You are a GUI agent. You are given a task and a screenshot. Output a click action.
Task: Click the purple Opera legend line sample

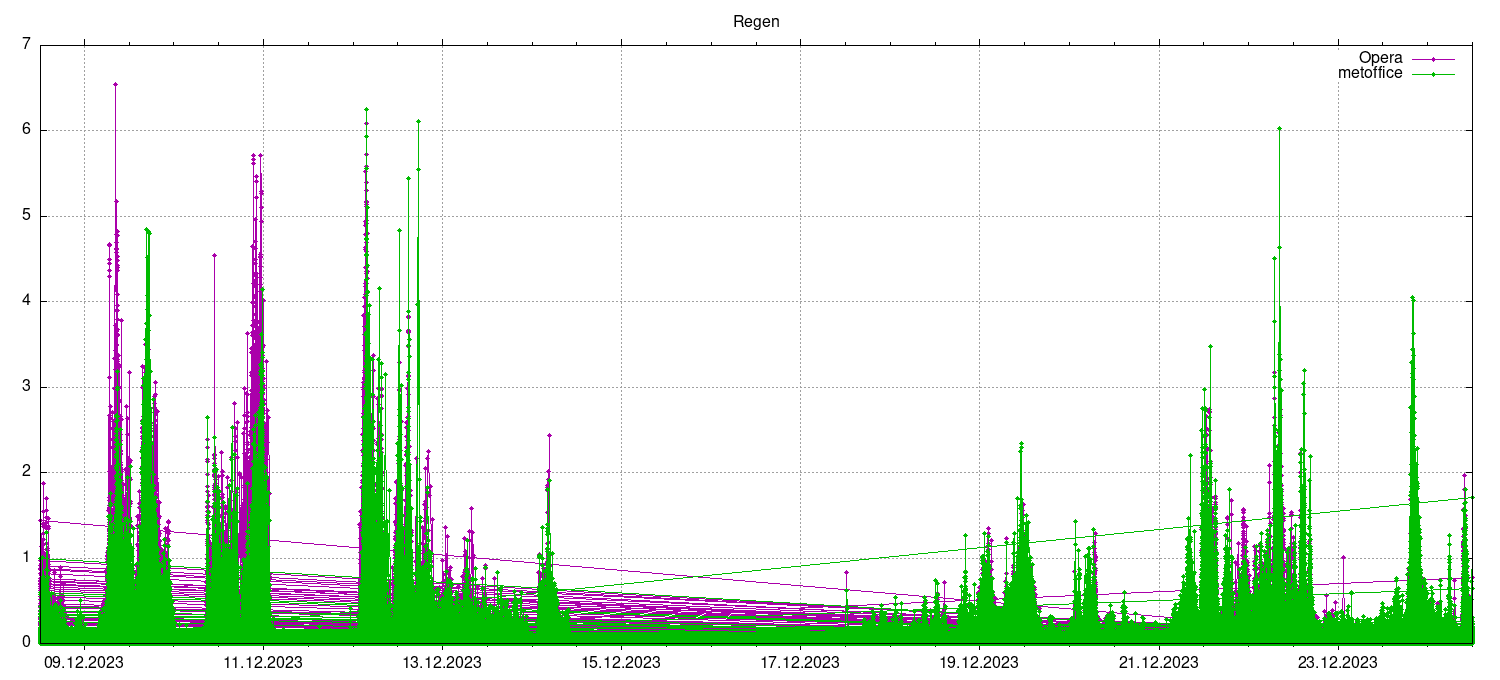(1433, 59)
